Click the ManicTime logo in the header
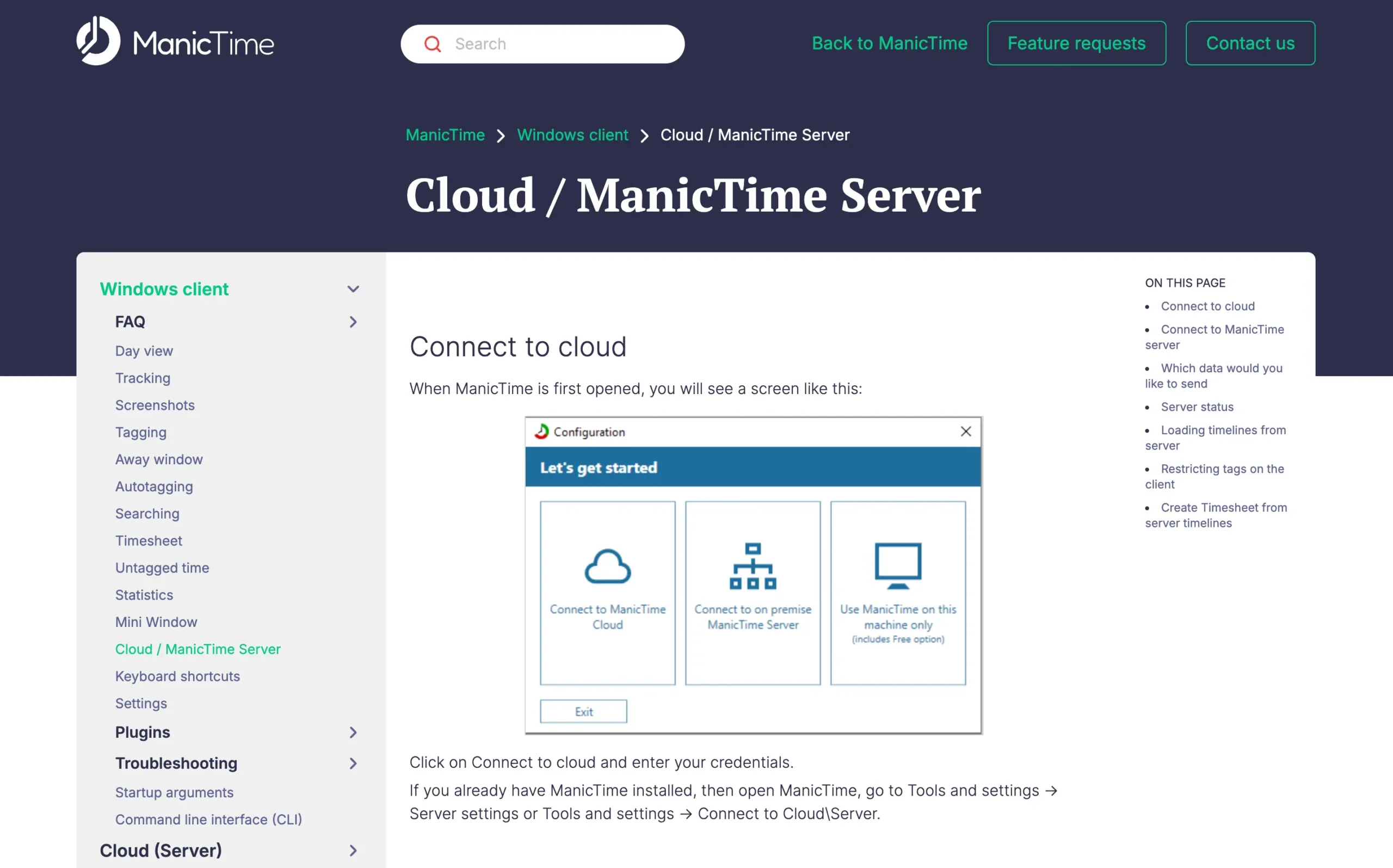The height and width of the screenshot is (868, 1393). tap(175, 41)
